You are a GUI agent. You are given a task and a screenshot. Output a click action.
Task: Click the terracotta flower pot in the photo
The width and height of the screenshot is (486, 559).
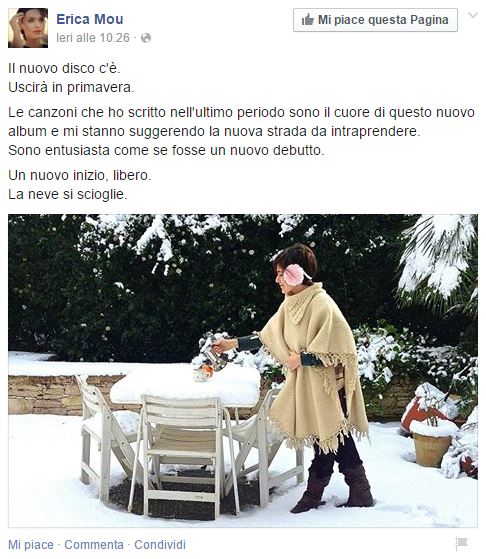tap(432, 446)
